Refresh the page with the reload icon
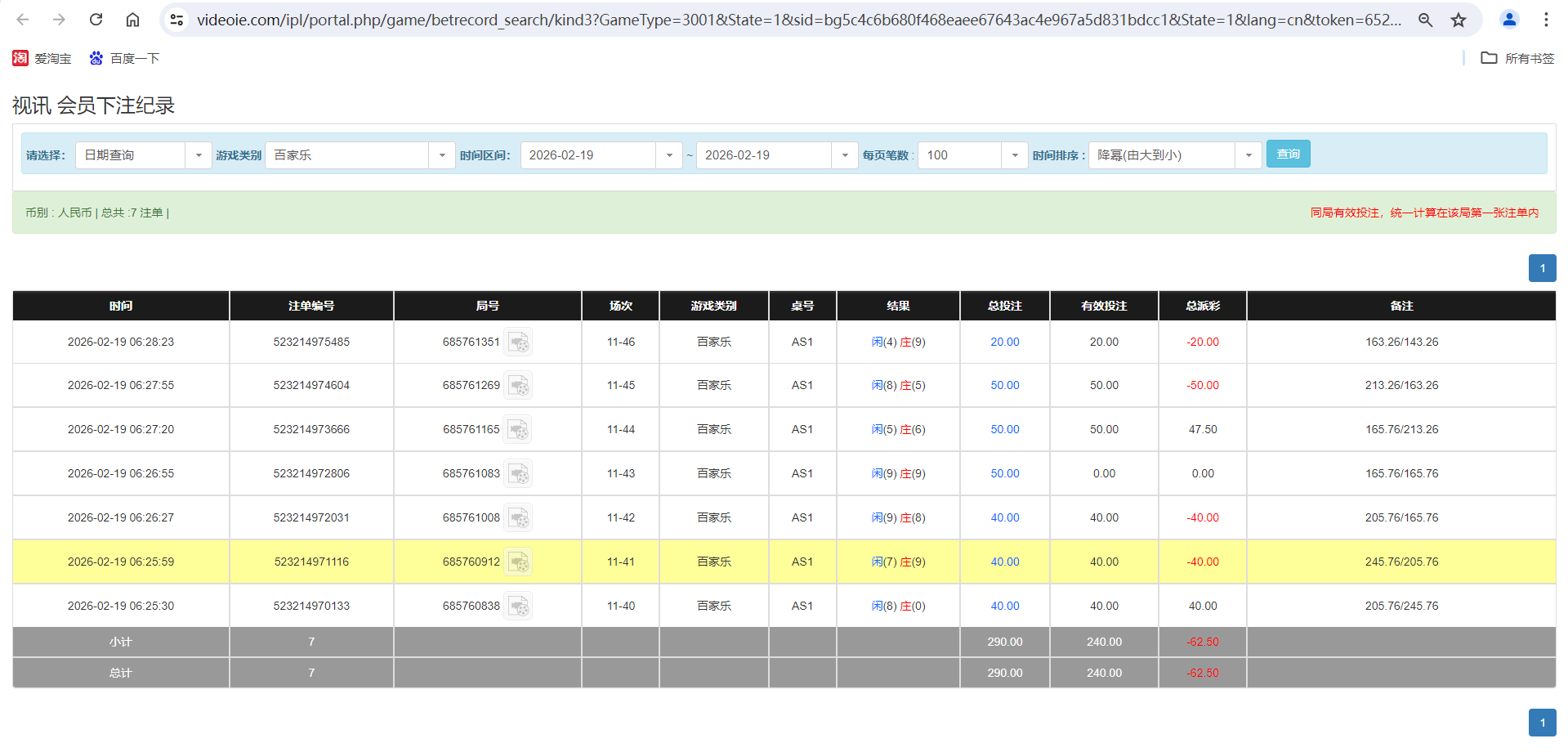The width and height of the screenshot is (1568, 752). 96,20
